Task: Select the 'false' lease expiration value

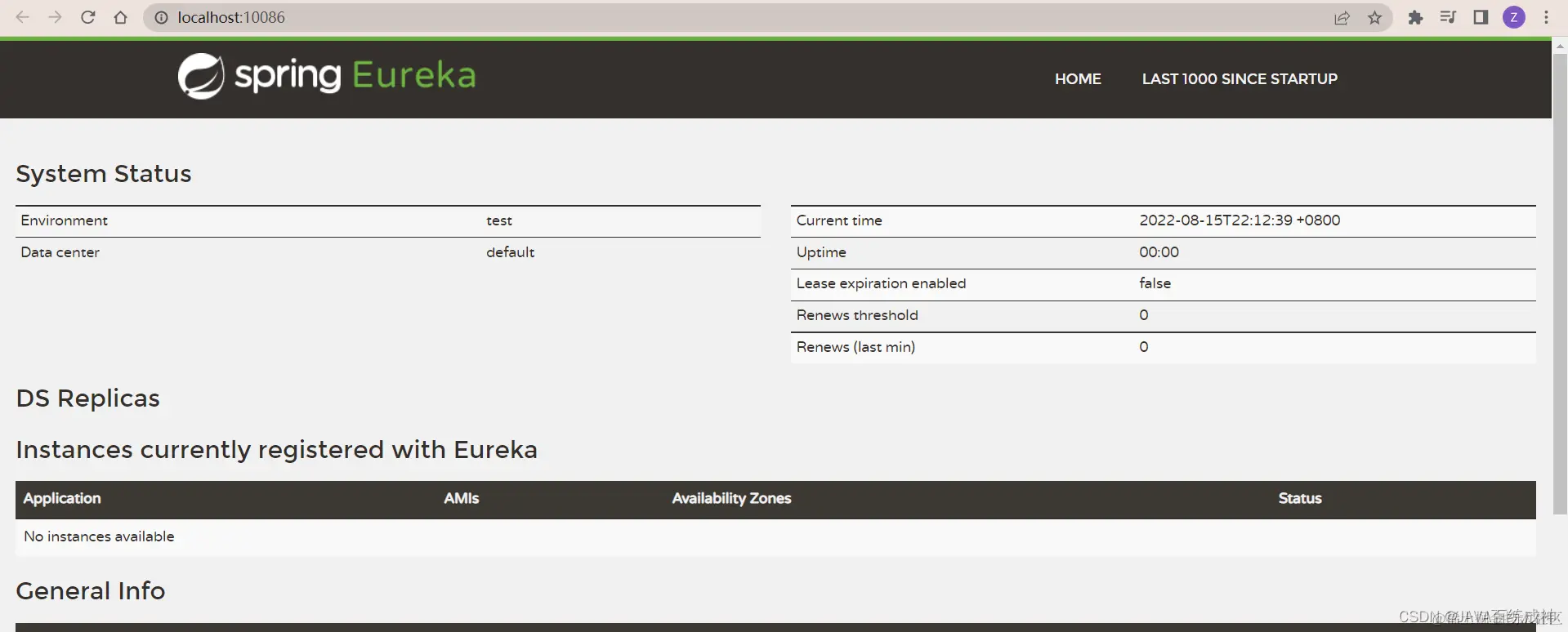Action: coord(1155,283)
